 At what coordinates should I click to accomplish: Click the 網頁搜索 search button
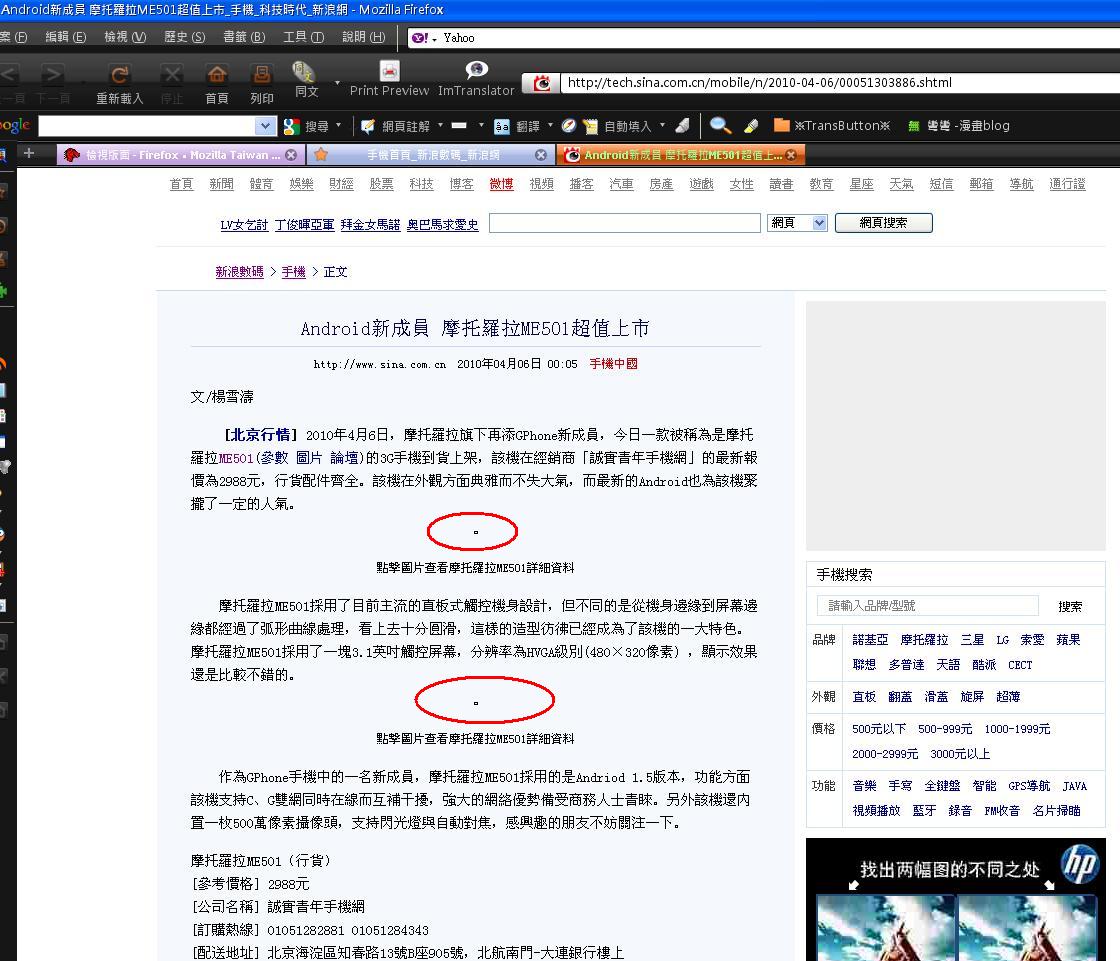coord(883,223)
